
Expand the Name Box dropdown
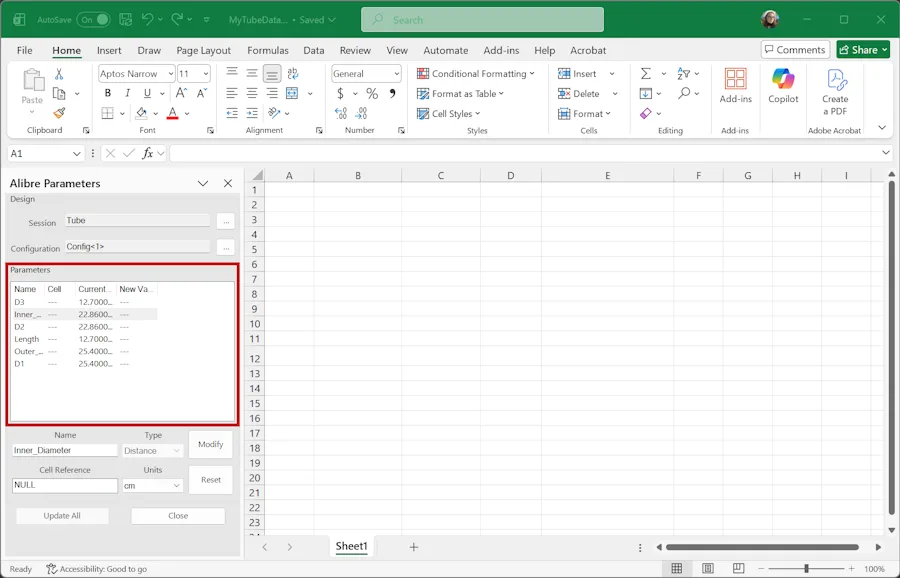76,154
